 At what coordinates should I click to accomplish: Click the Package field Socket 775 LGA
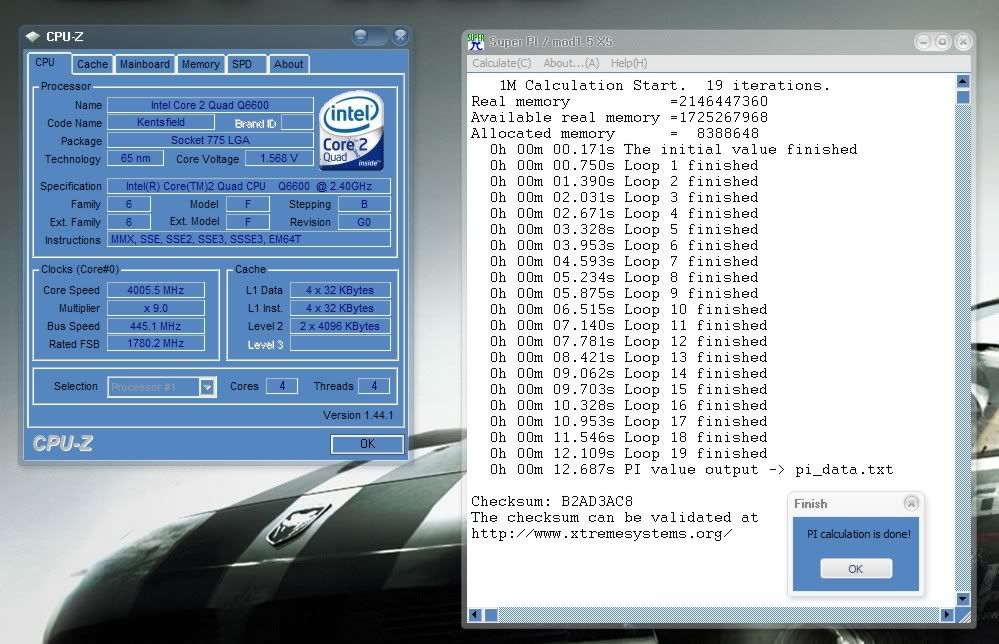click(x=210, y=140)
